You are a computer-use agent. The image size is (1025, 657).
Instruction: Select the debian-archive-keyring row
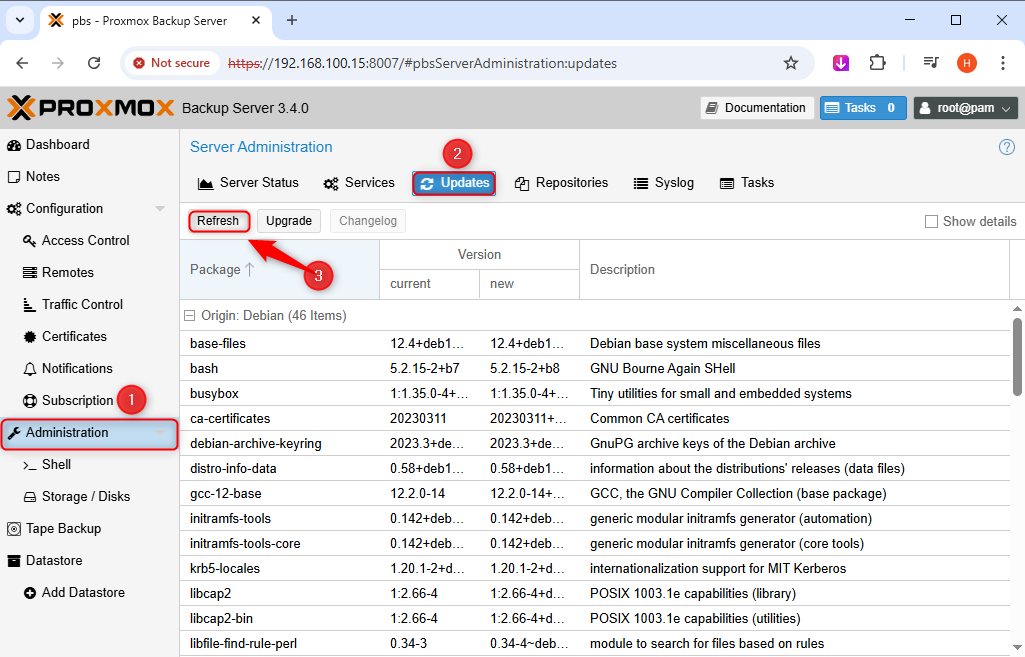point(595,443)
